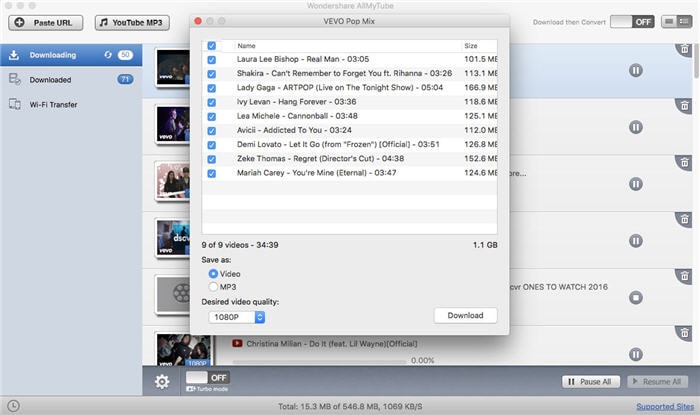Click the Christina Milian download progress bar
This screenshot has height=415, width=700.
319,361
